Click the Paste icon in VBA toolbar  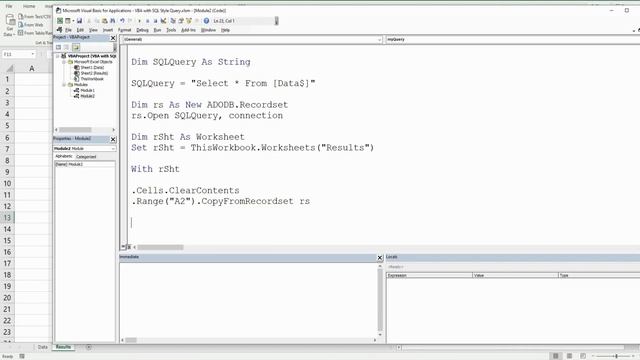click(105, 21)
